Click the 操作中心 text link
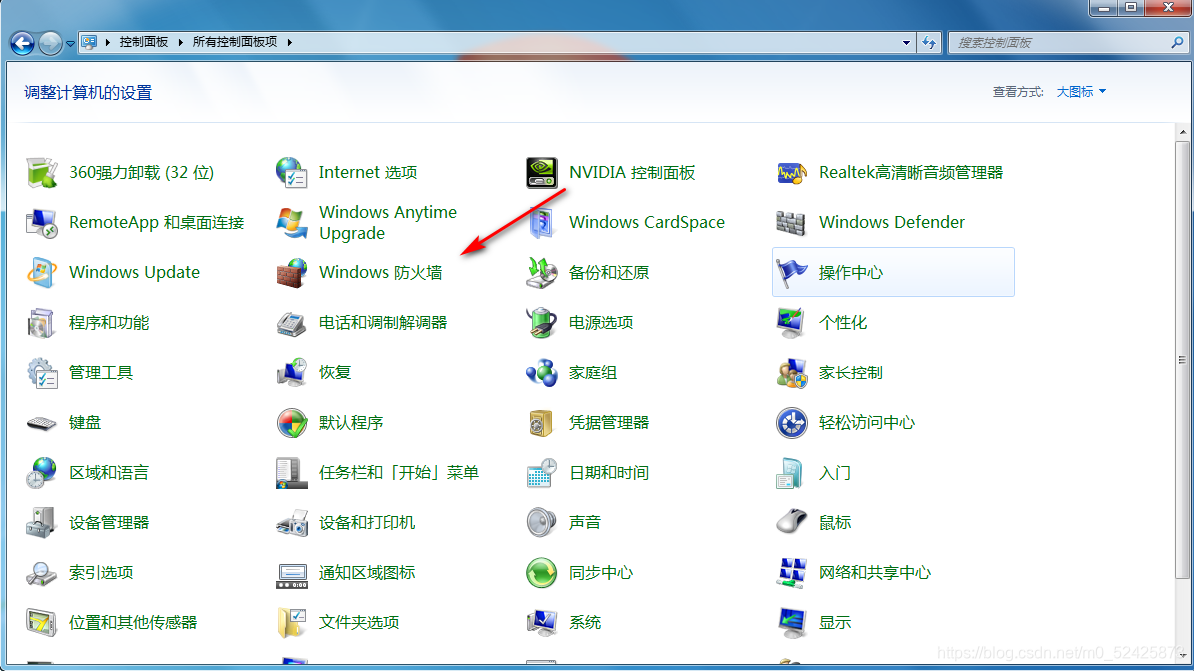The height and width of the screenshot is (671, 1194). (x=851, y=273)
